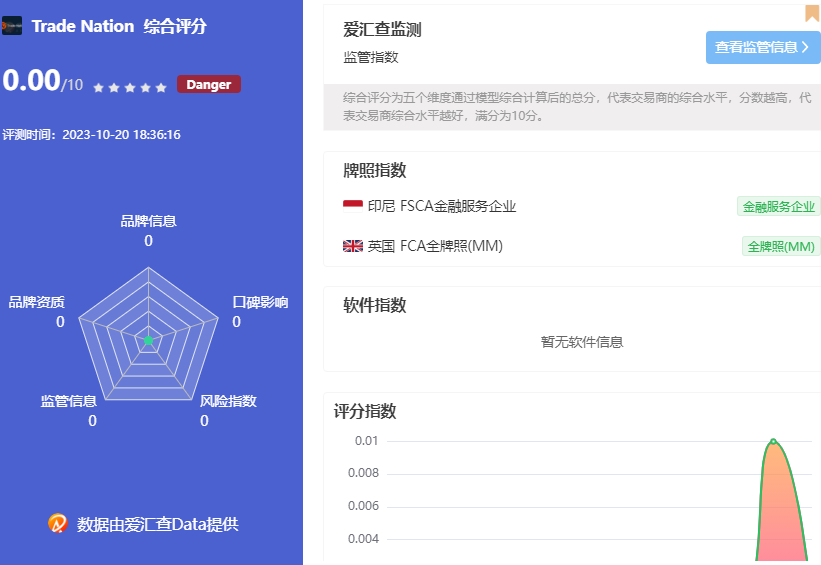Click the 品牌信息 radar label

click(x=148, y=221)
